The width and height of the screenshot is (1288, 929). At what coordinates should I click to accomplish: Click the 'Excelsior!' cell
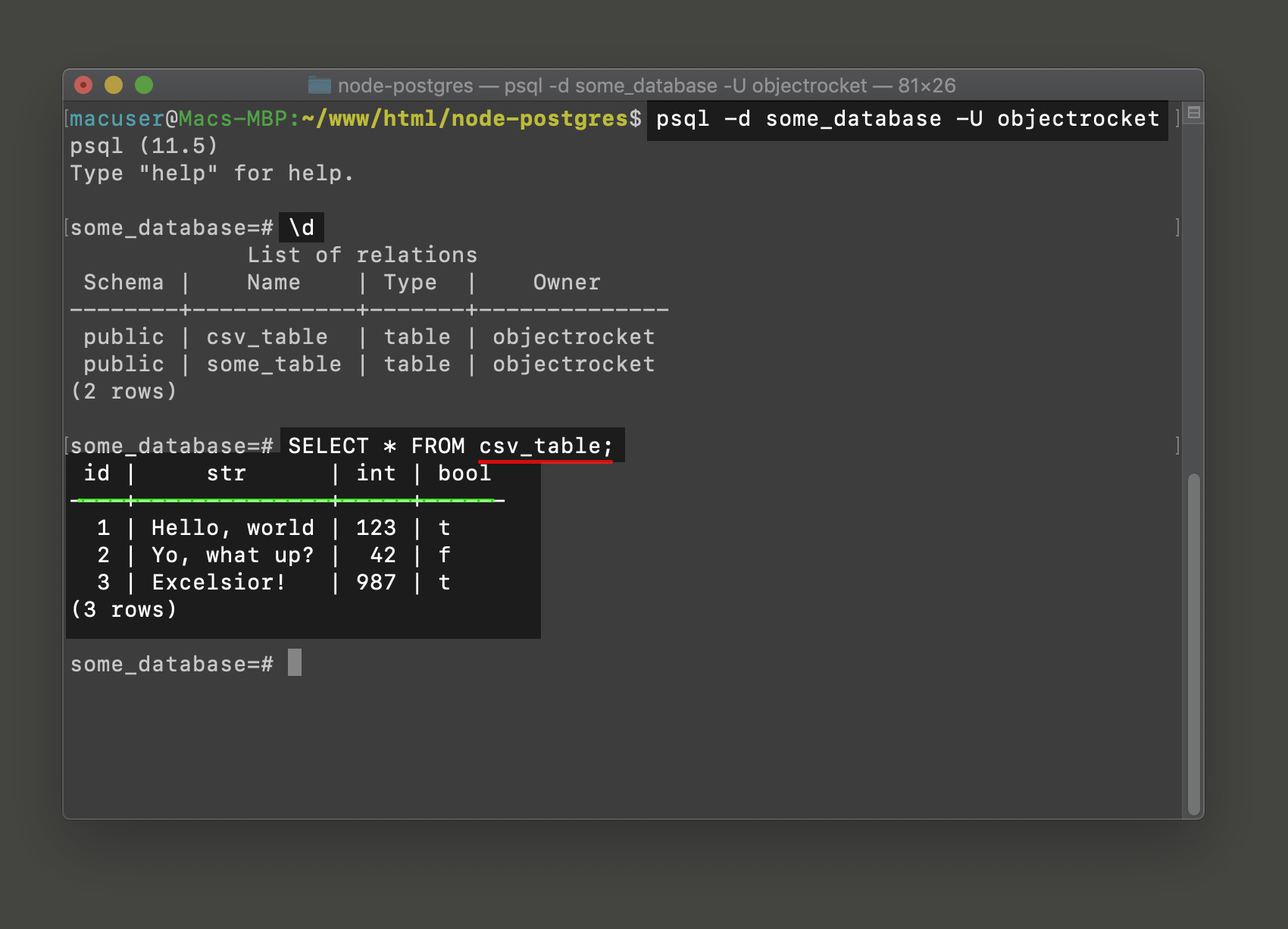[x=219, y=583]
